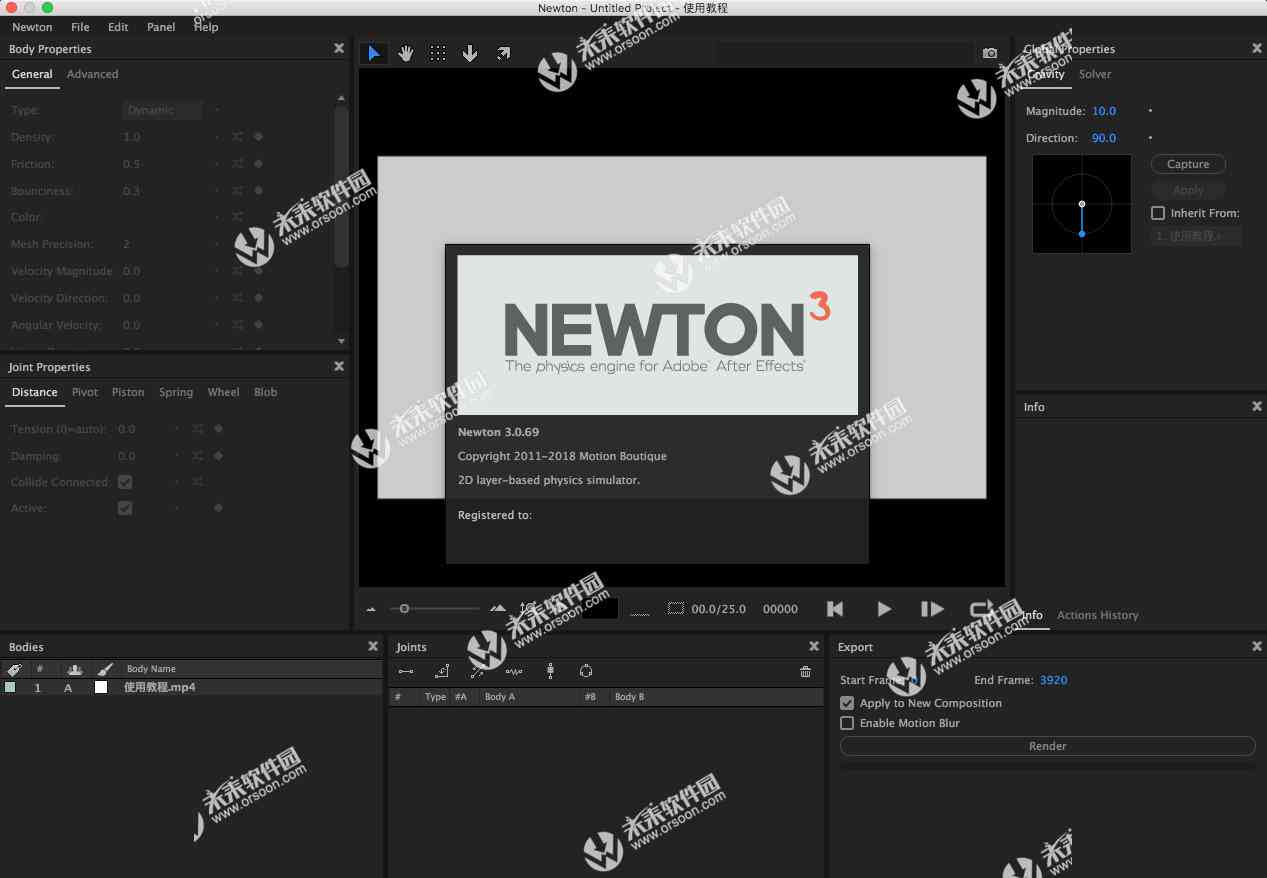The image size is (1267, 878).
Task: Add a blob joint
Action: coord(586,672)
